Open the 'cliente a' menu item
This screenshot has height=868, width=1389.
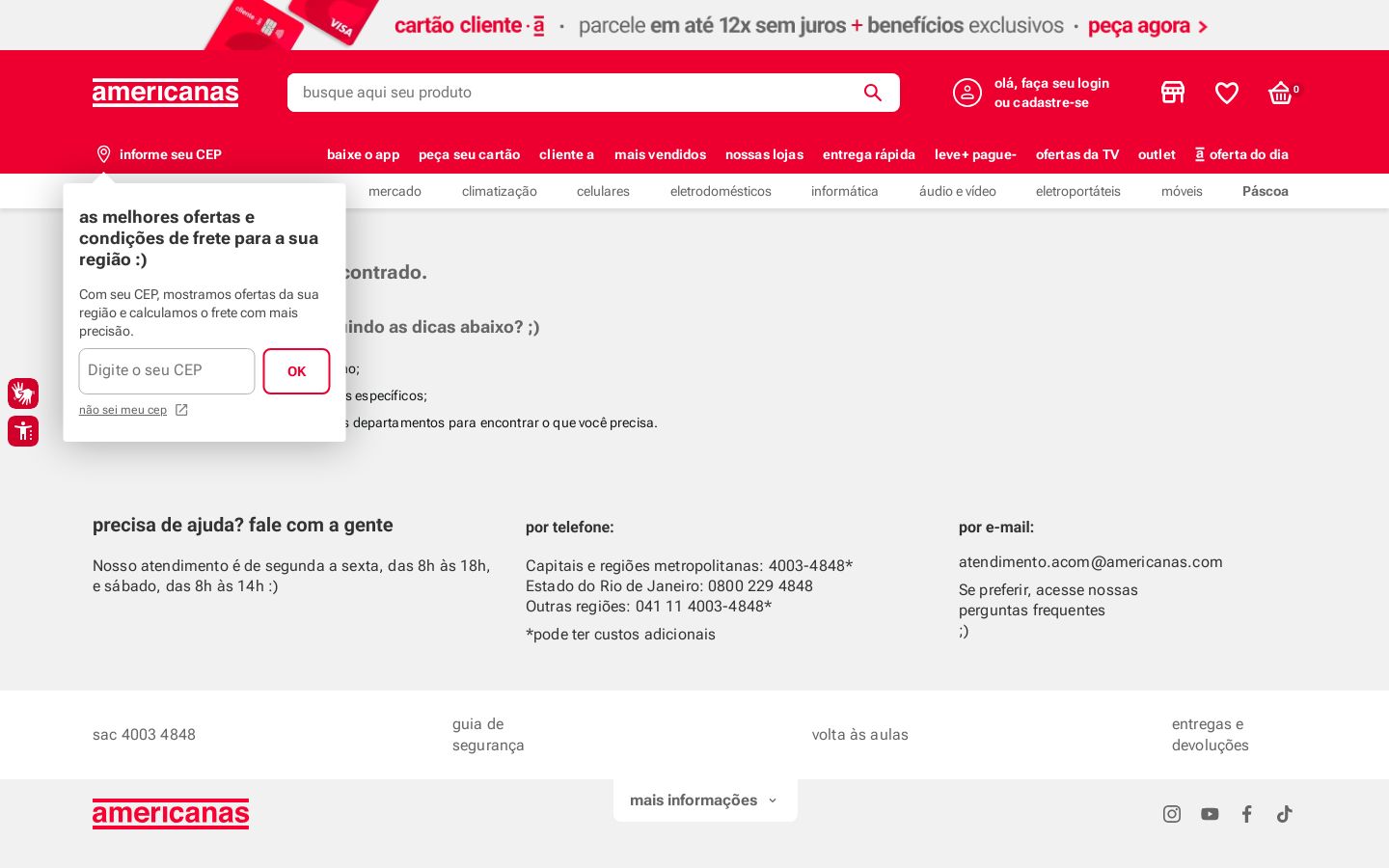pyautogui.click(x=566, y=154)
